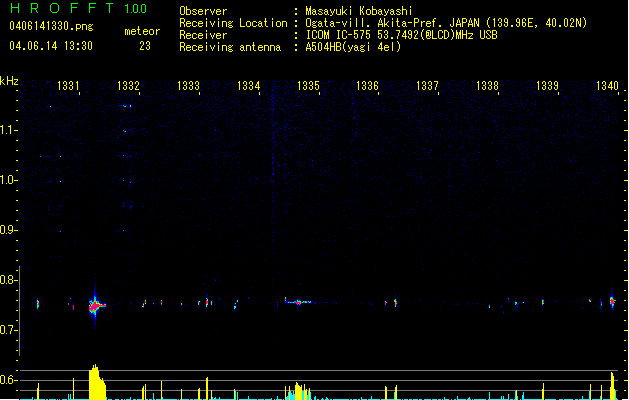Click the Receiving antenna label
Image resolution: width=629 pixels, height=400 pixels.
(230, 47)
